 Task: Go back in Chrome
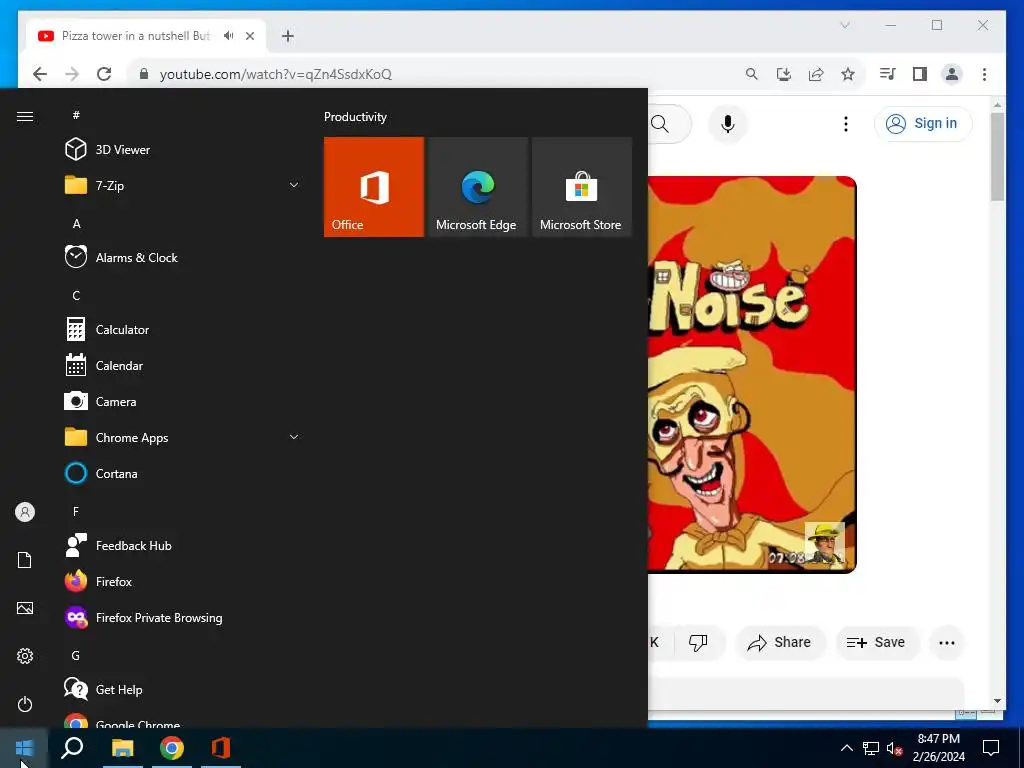pyautogui.click(x=40, y=74)
